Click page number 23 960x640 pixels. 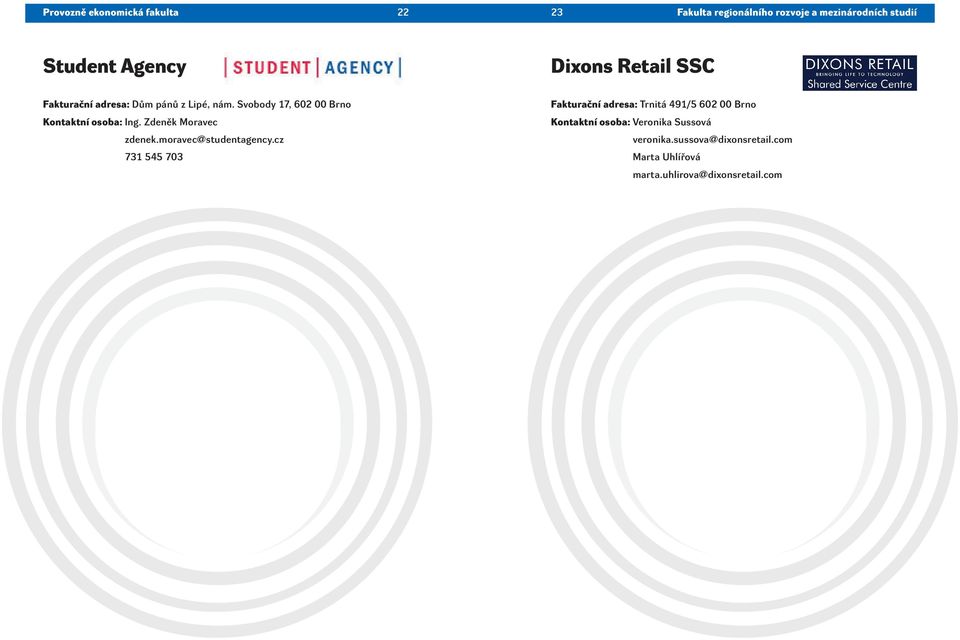coord(557,12)
